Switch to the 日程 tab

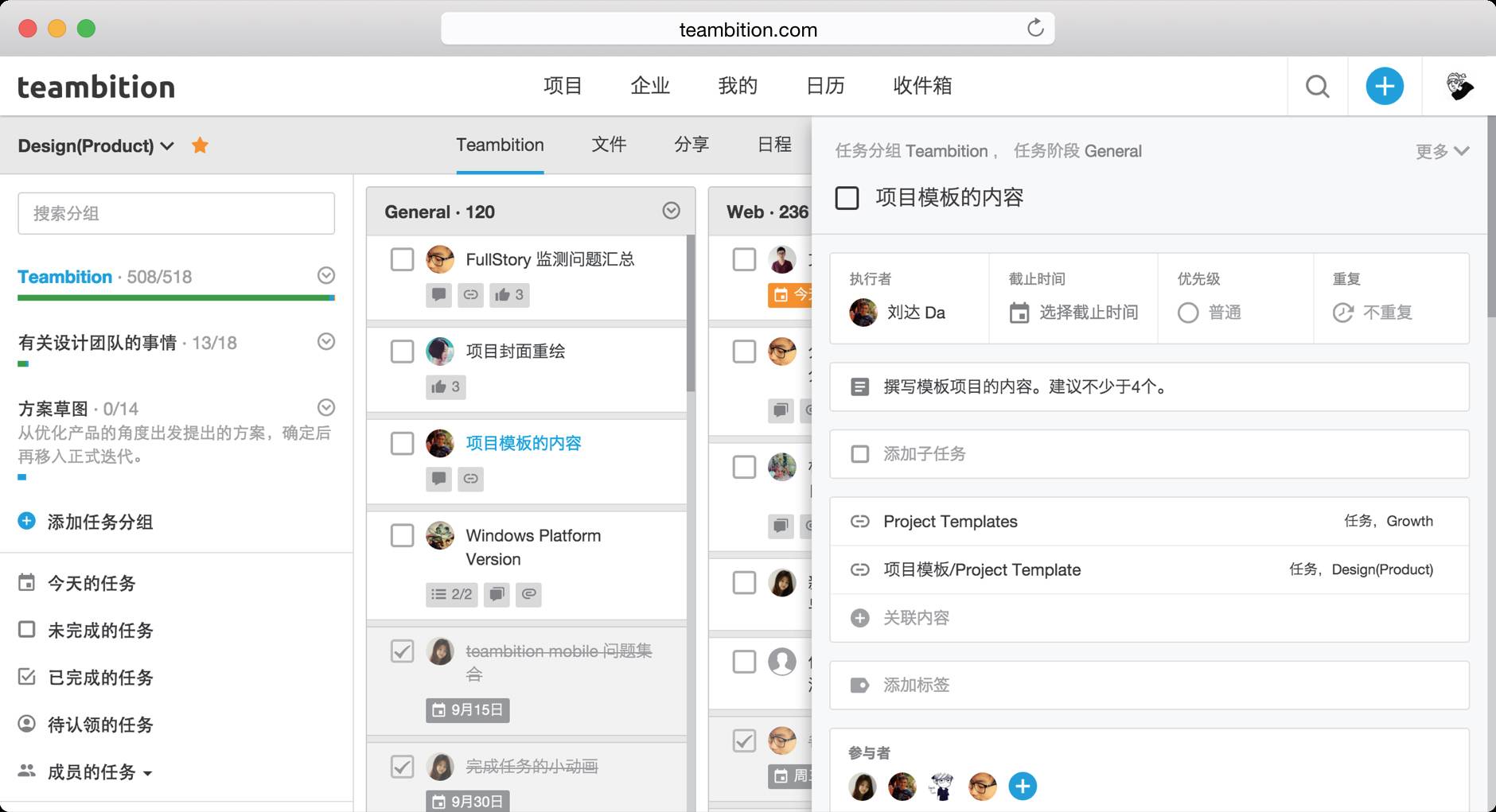click(x=774, y=145)
